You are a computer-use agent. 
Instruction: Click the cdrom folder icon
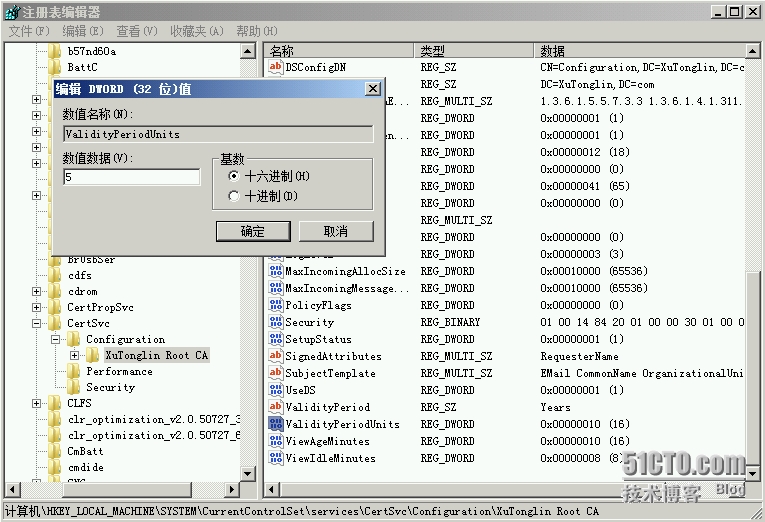(55, 291)
